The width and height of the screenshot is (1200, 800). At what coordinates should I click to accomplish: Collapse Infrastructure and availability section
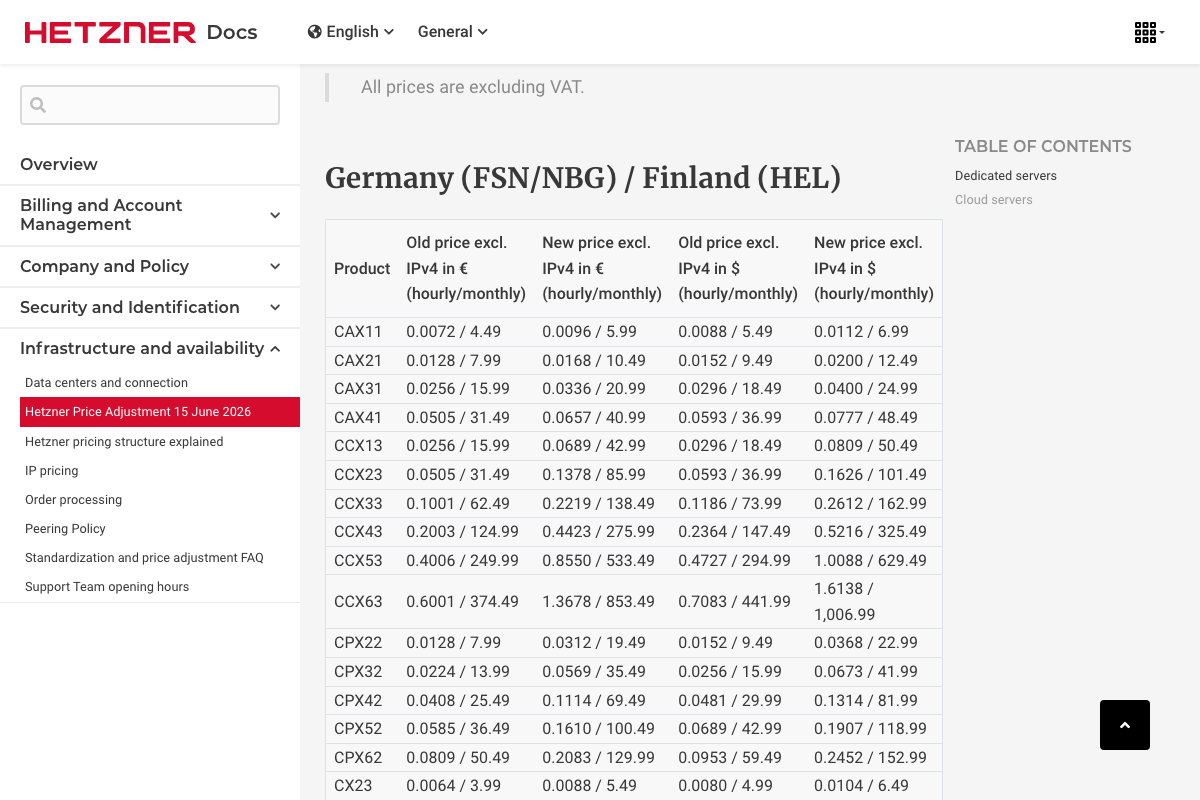click(x=150, y=348)
